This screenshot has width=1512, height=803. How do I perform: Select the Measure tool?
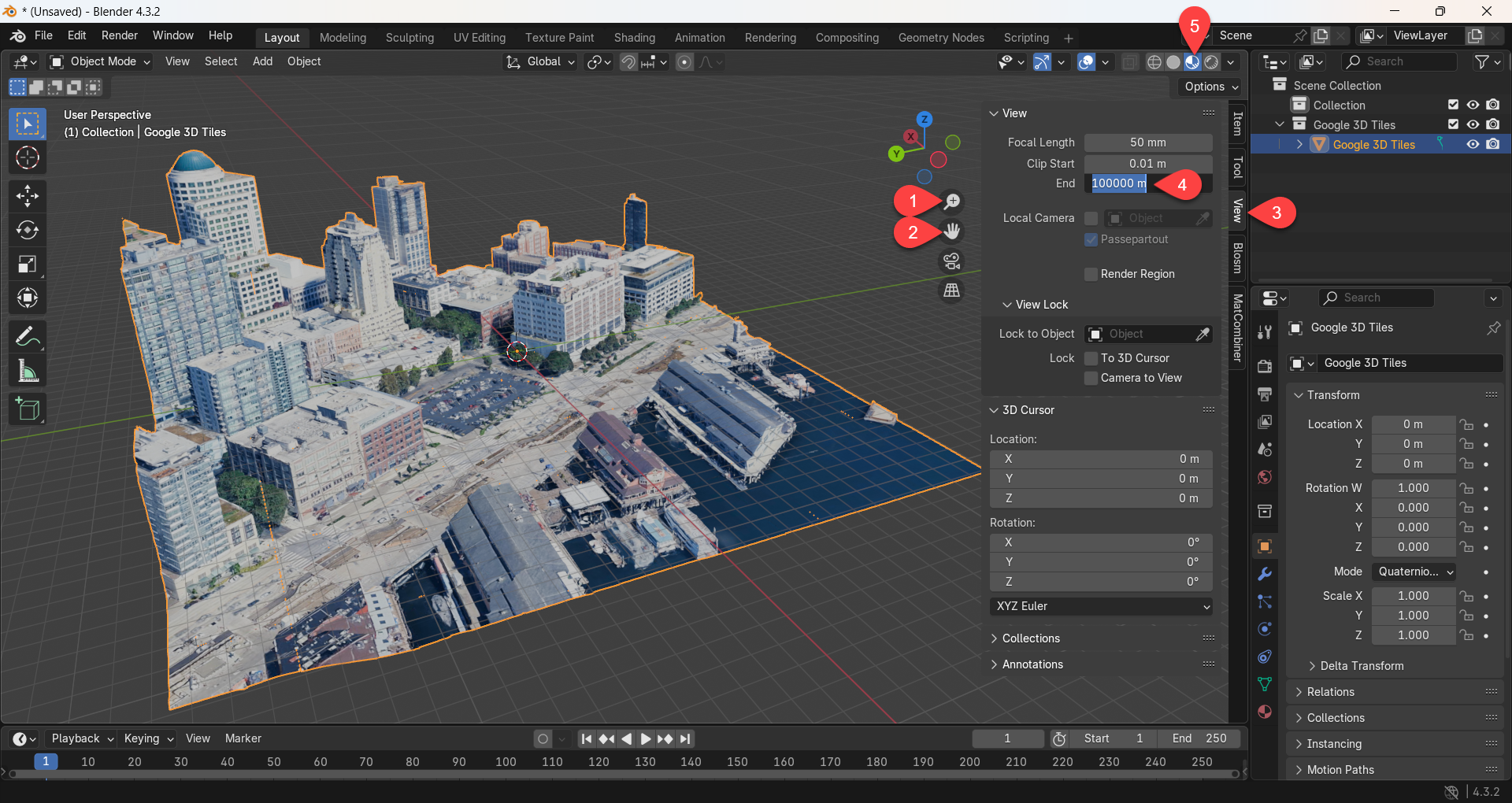pos(28,371)
